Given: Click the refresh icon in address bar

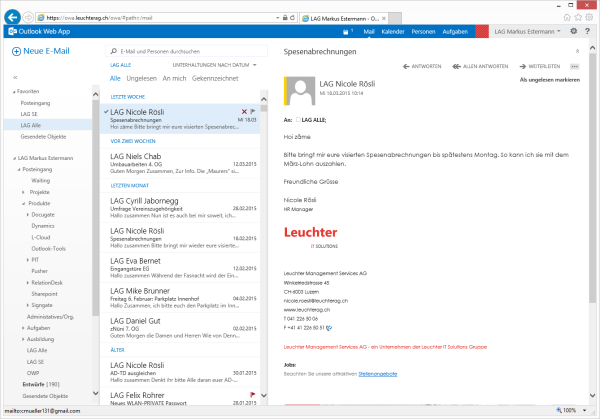Looking at the screenshot, I should point(292,18).
